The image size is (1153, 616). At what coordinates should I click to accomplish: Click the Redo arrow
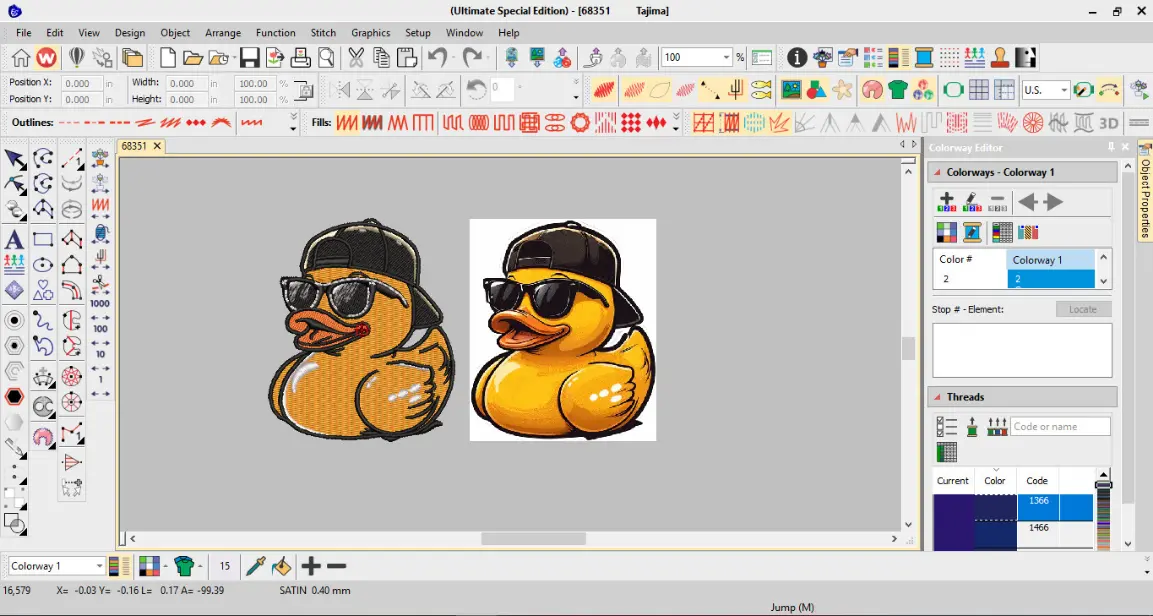coord(472,57)
